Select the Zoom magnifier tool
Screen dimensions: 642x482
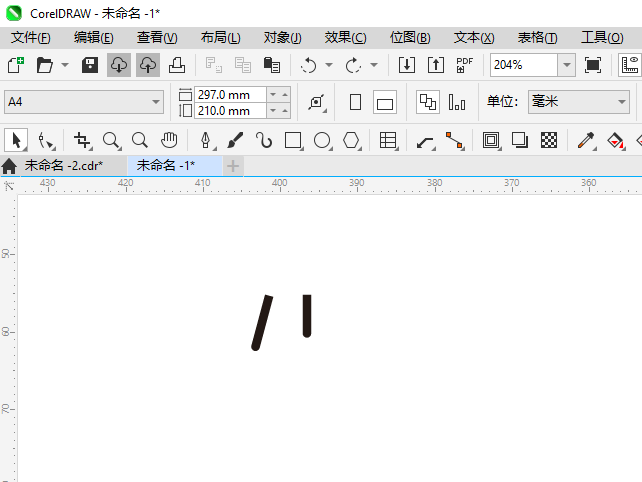[x=111, y=140]
